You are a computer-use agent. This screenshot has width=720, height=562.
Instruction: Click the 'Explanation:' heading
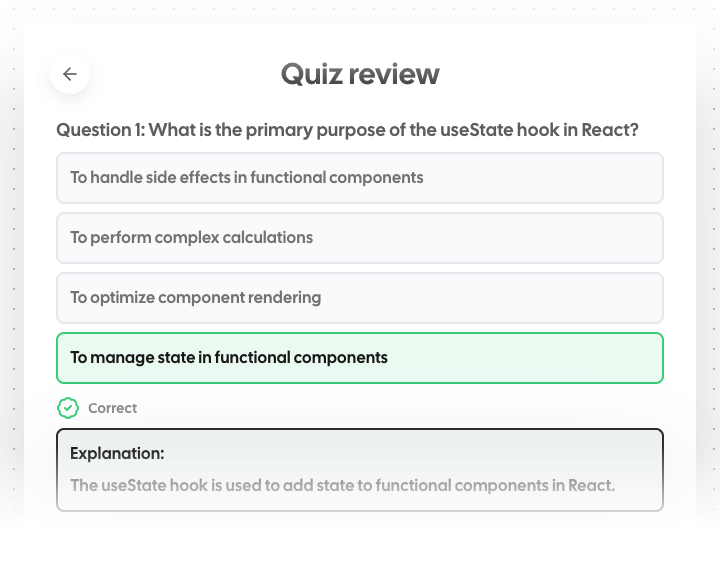coord(117,453)
